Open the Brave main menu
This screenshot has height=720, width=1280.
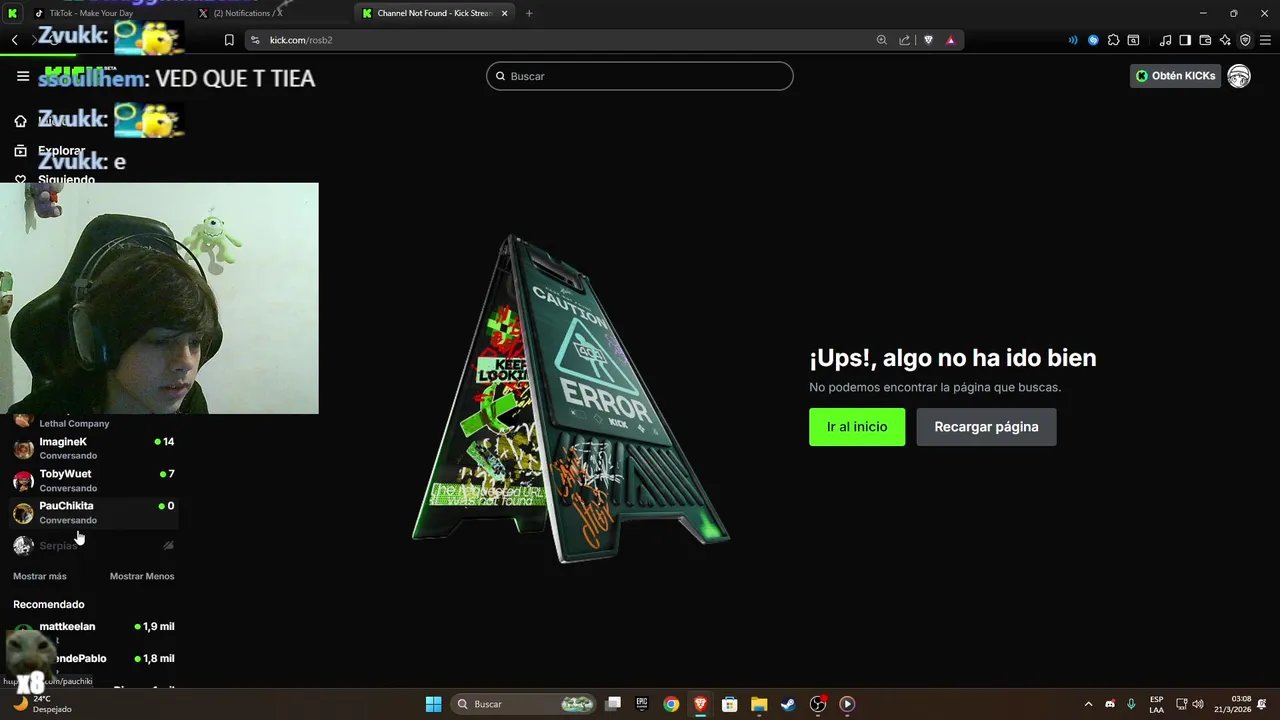point(1265,40)
